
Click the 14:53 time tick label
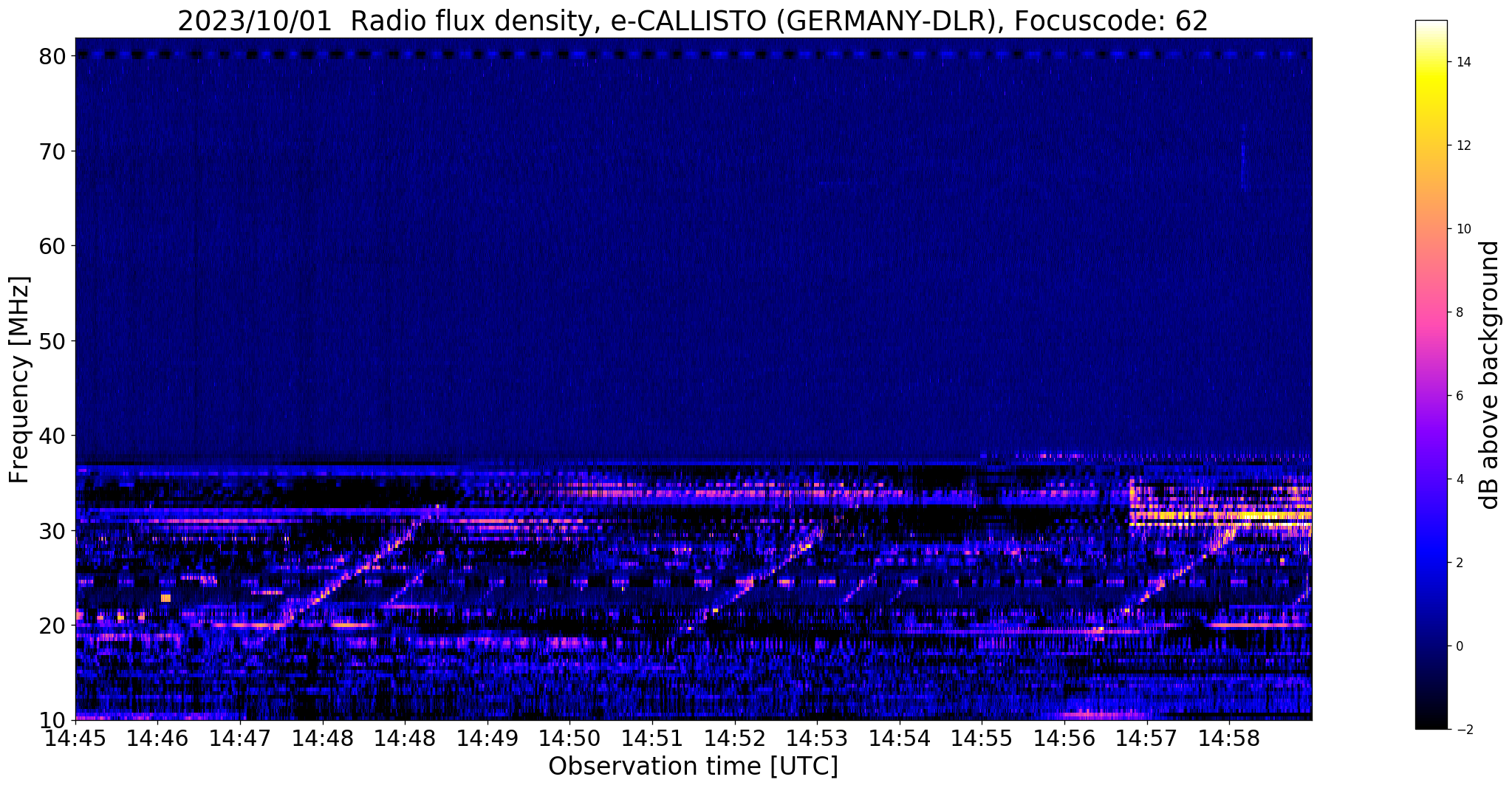817,739
